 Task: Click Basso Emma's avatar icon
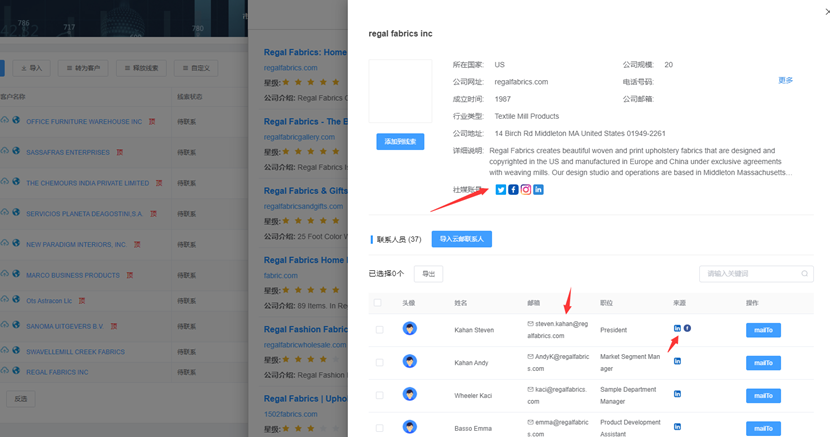409,427
